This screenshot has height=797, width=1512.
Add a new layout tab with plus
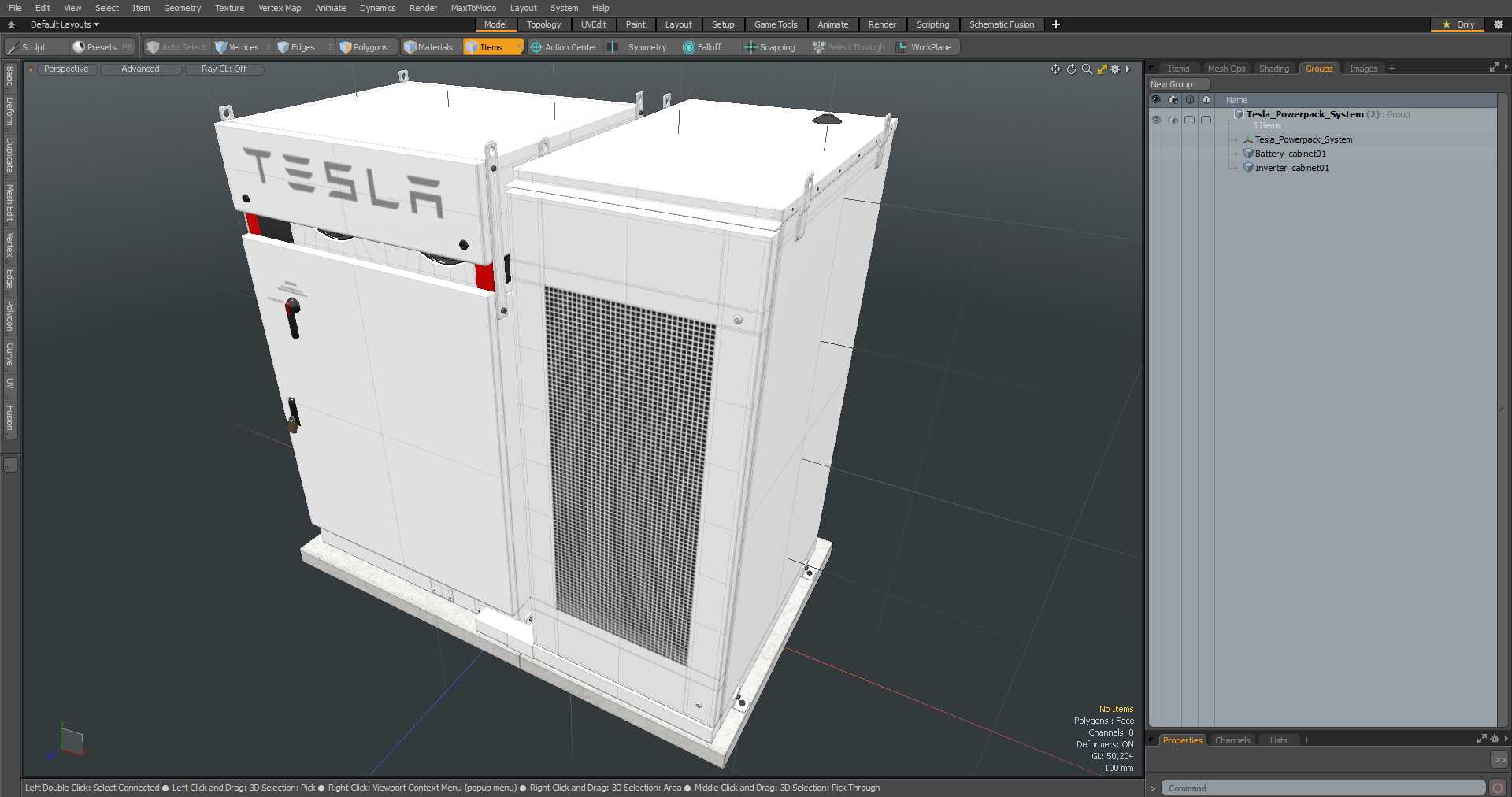coord(1056,24)
